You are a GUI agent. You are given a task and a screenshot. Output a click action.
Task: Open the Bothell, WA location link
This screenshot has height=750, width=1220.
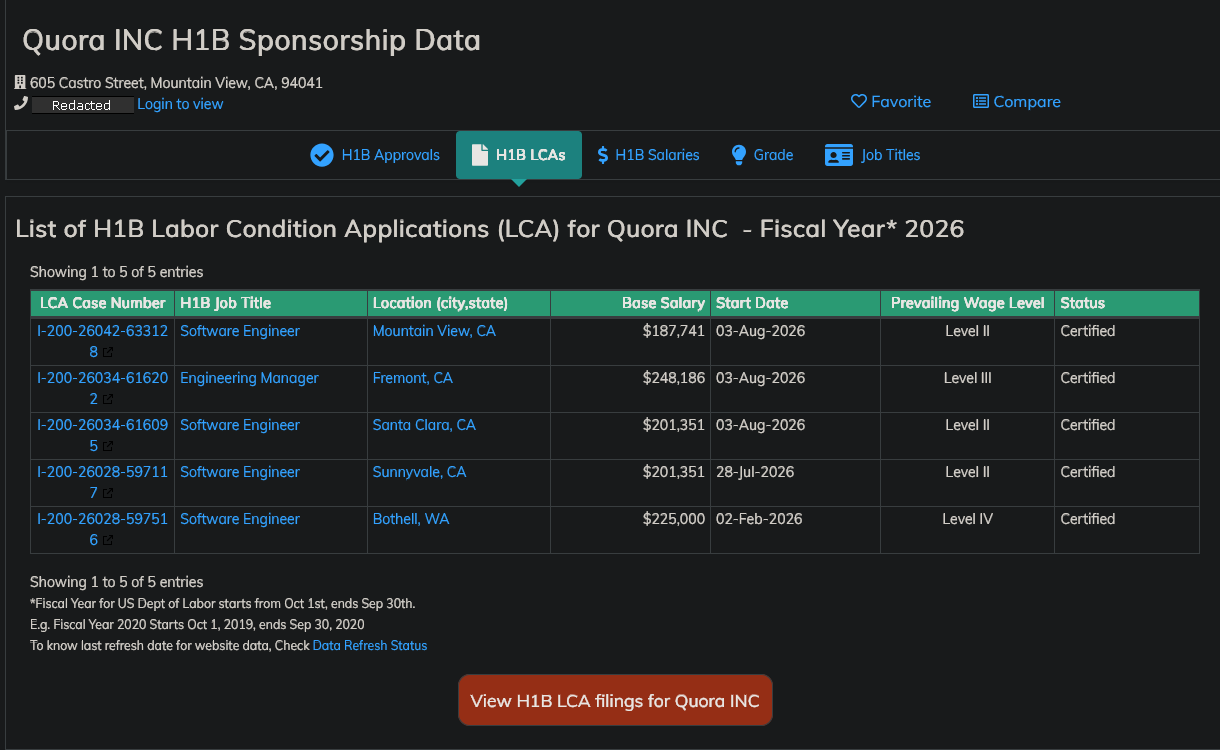pyautogui.click(x=411, y=519)
